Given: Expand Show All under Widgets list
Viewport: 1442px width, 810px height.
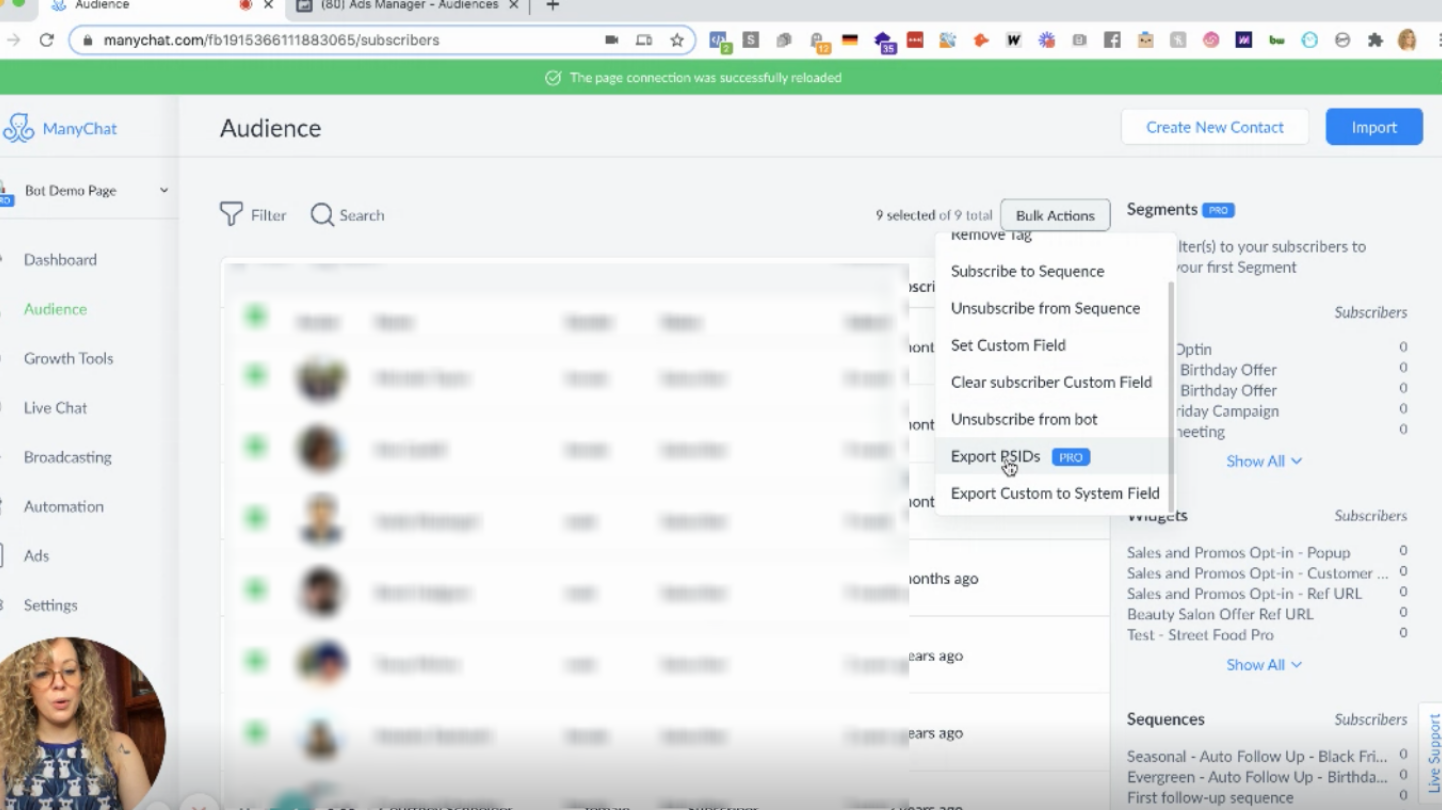Looking at the screenshot, I should coord(1264,665).
